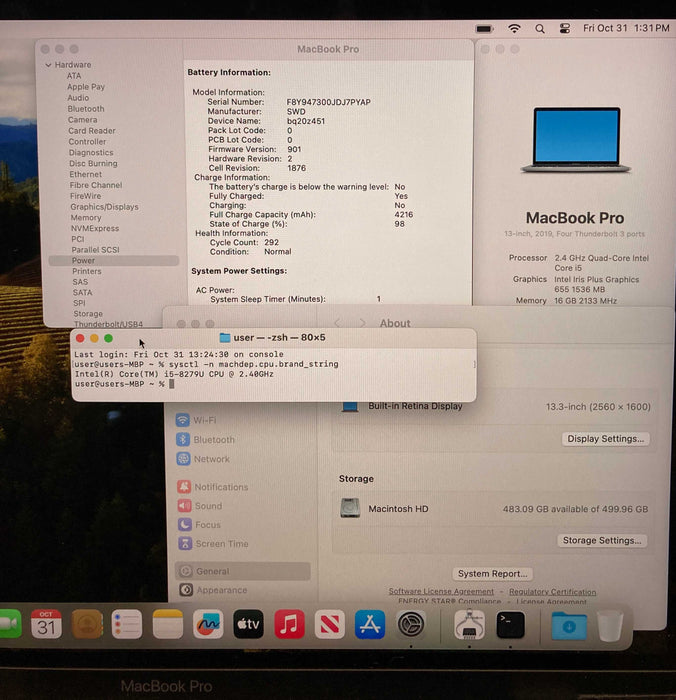Click Built-in Retina Display row
This screenshot has width=676, height=700.
494,407
